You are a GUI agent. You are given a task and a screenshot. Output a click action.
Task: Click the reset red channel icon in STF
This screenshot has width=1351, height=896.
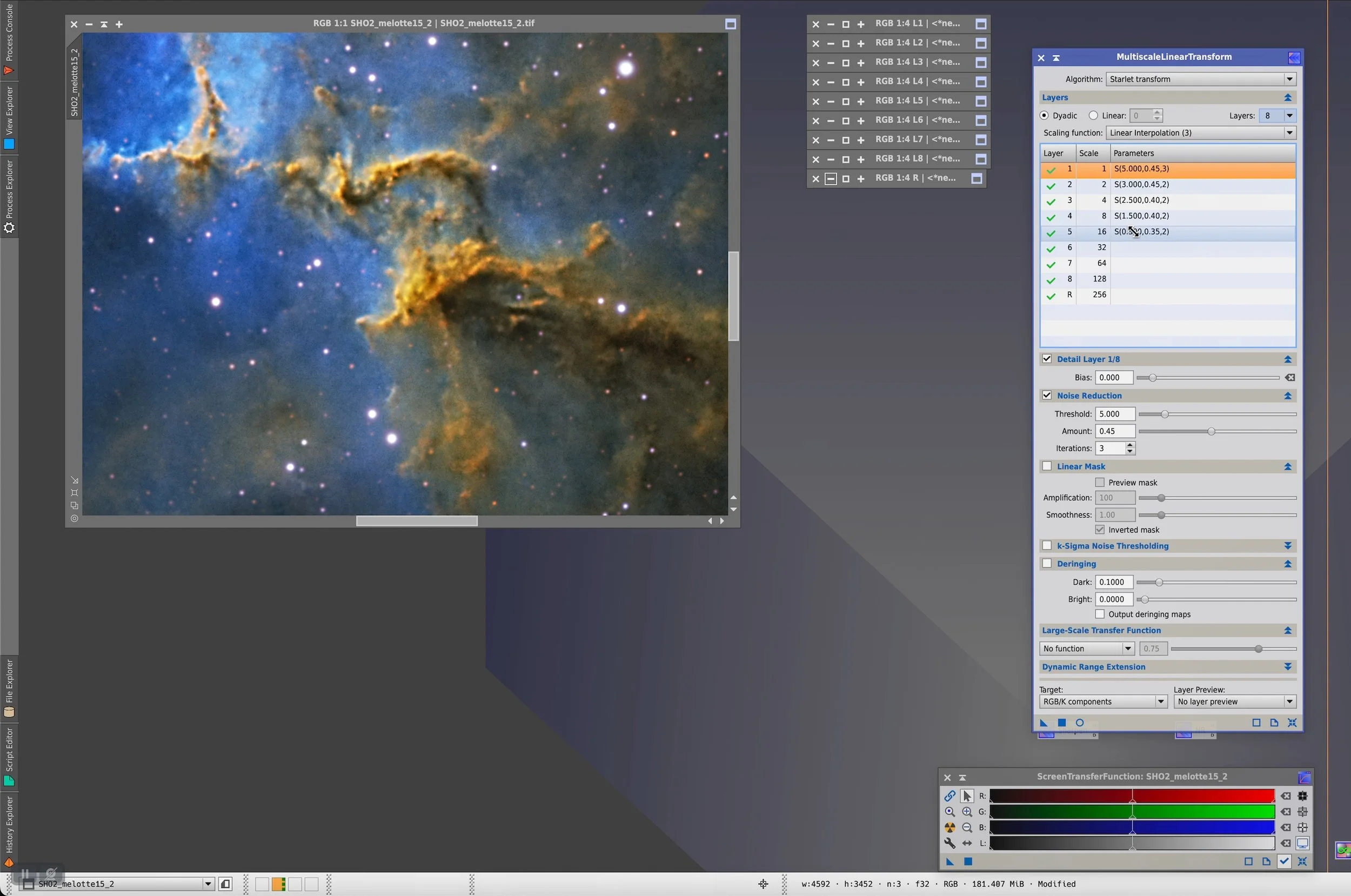click(1285, 796)
